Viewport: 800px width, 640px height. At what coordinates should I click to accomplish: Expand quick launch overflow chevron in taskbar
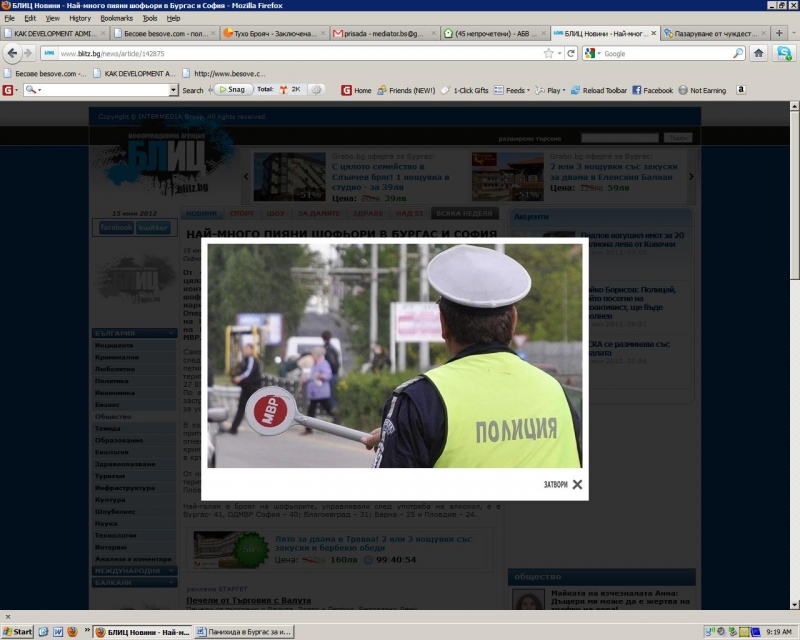pyautogui.click(x=87, y=629)
